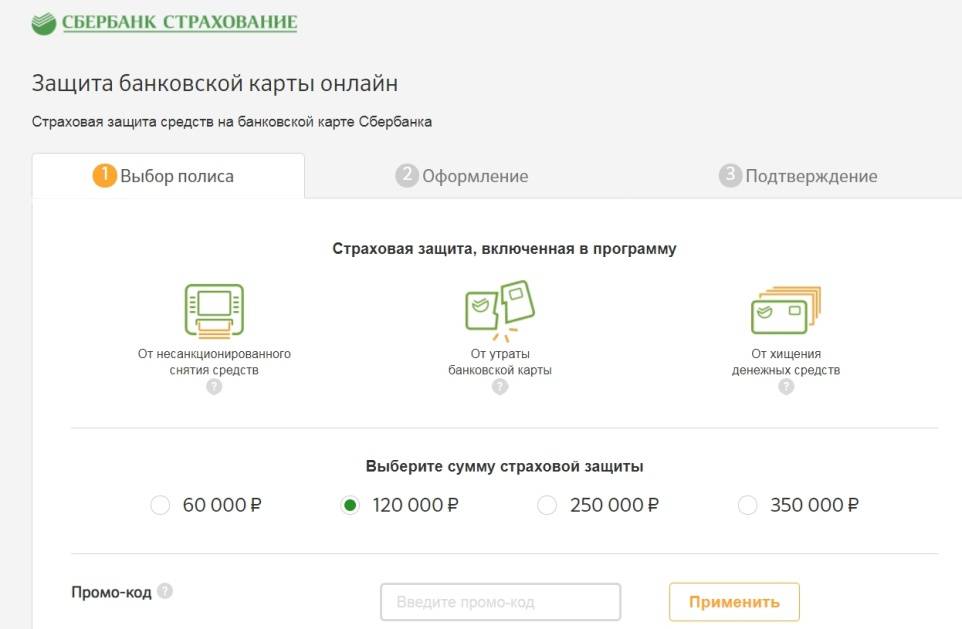Viewport: 962px width, 629px height.
Task: Switch to the Выбор полиса tab
Action: pyautogui.click(x=168, y=176)
